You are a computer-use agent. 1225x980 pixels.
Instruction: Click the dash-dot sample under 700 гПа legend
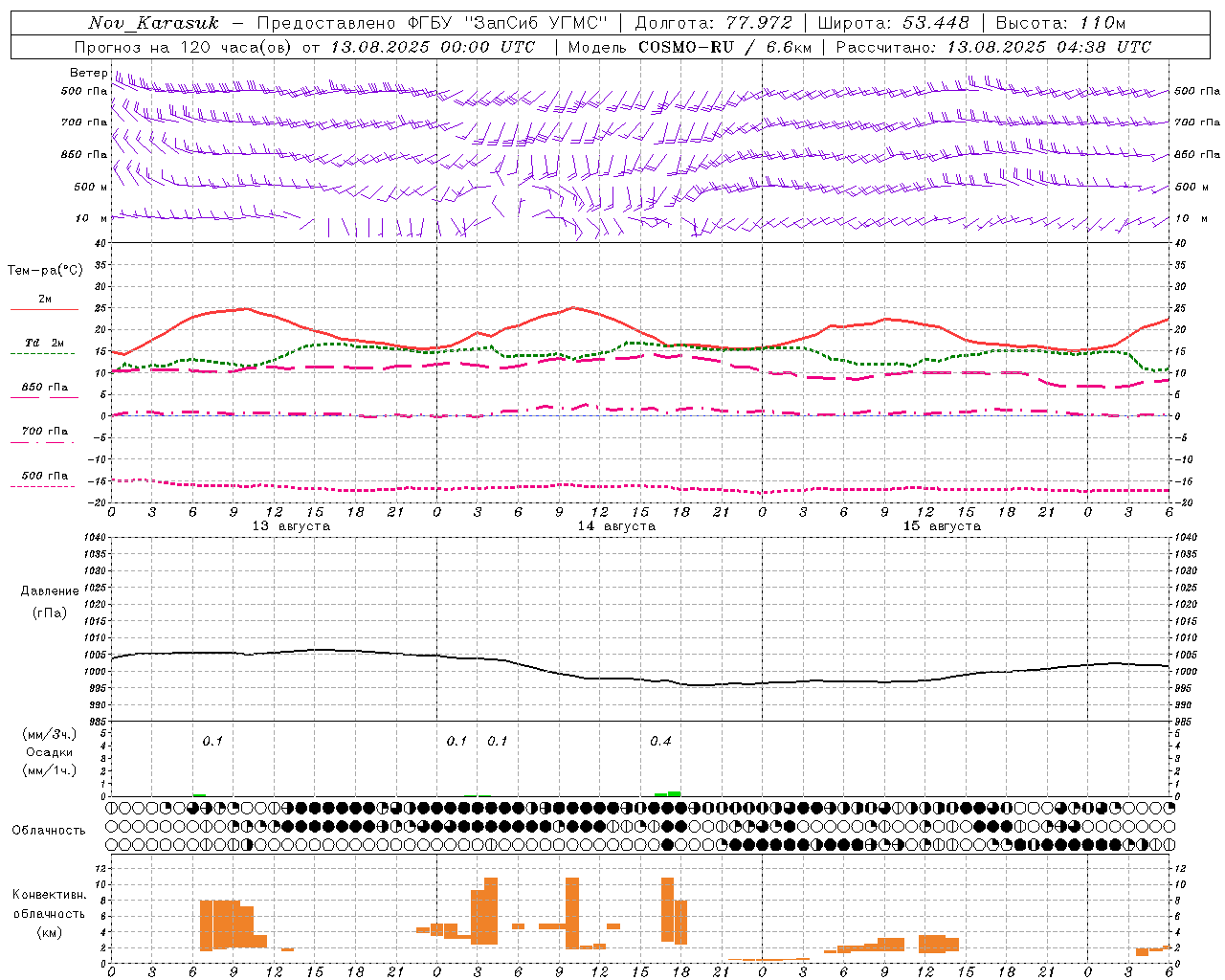(42, 442)
